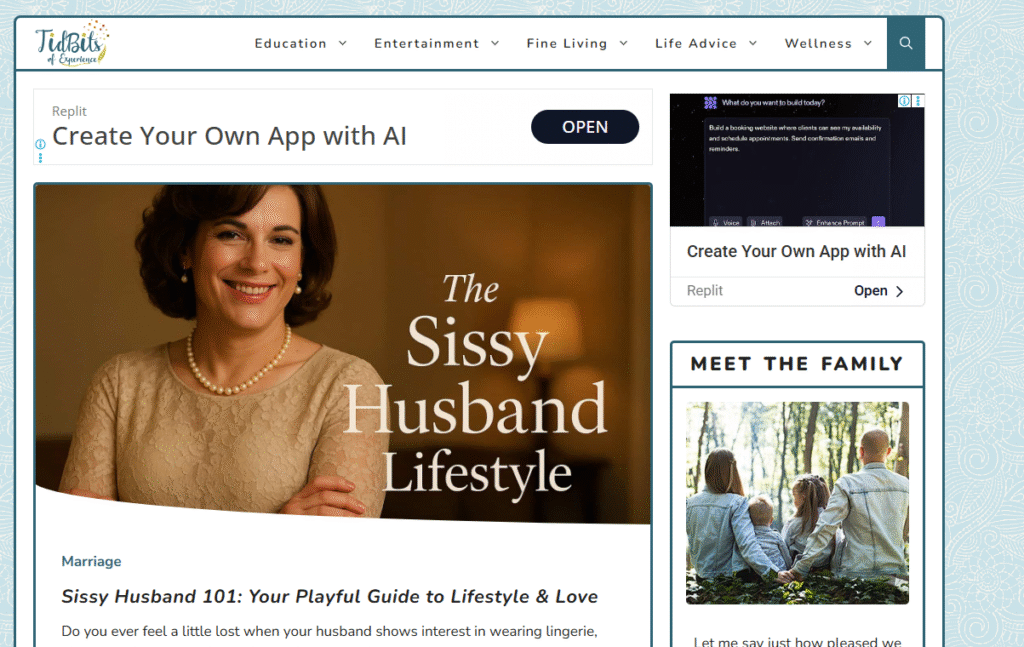Viewport: 1024px width, 647px height.
Task: Click the arrow beside Open in sidebar ad
Action: [x=899, y=291]
